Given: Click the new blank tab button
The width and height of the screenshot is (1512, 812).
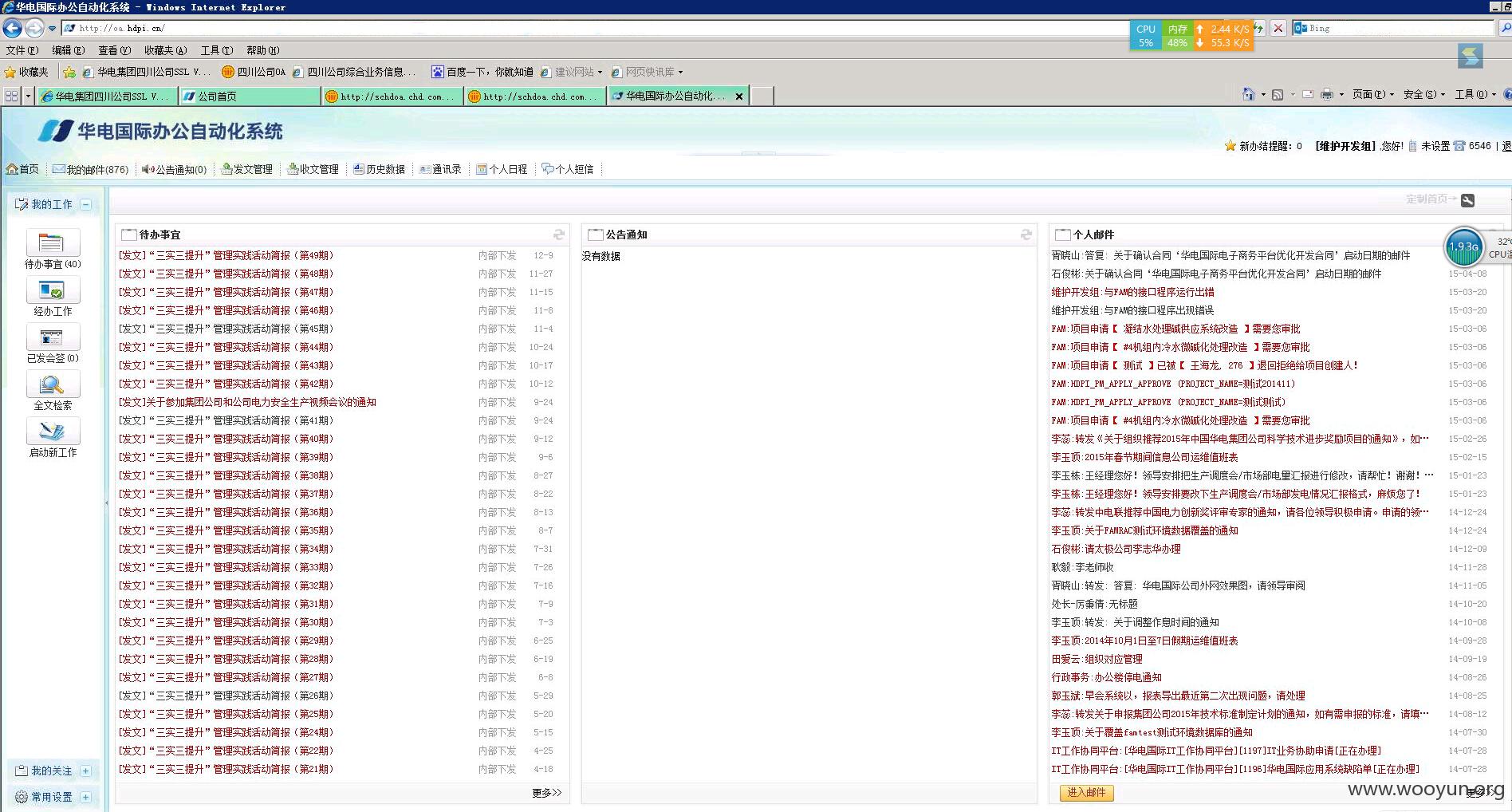Looking at the screenshot, I should [x=762, y=97].
